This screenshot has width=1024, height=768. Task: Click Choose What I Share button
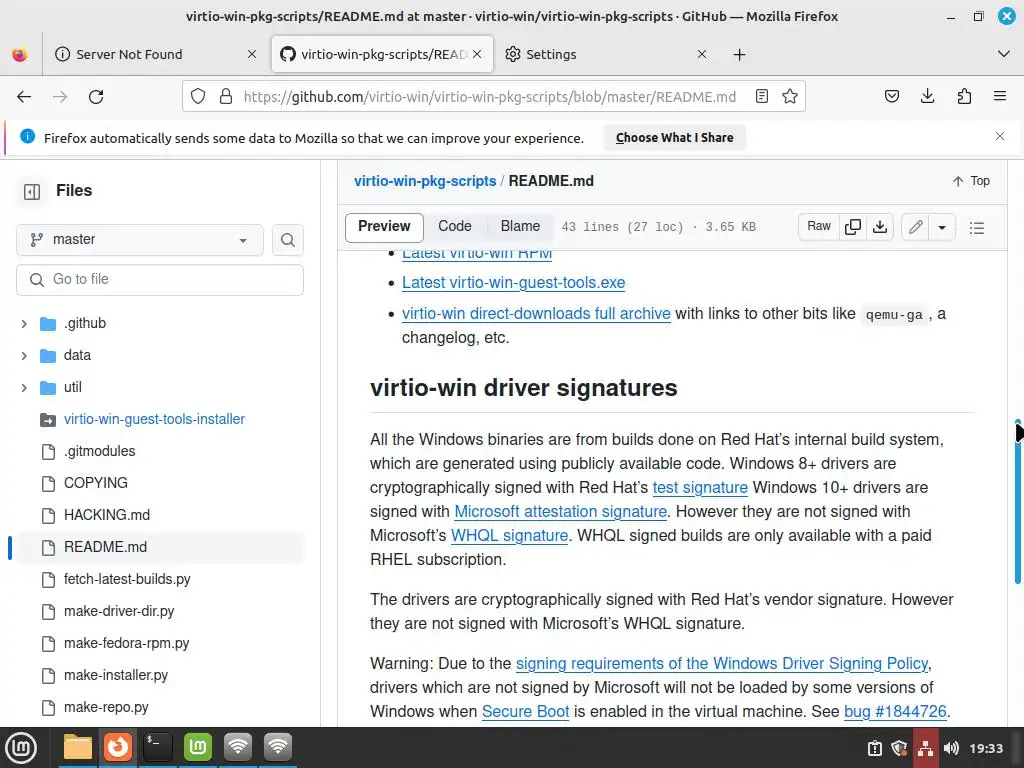(675, 138)
